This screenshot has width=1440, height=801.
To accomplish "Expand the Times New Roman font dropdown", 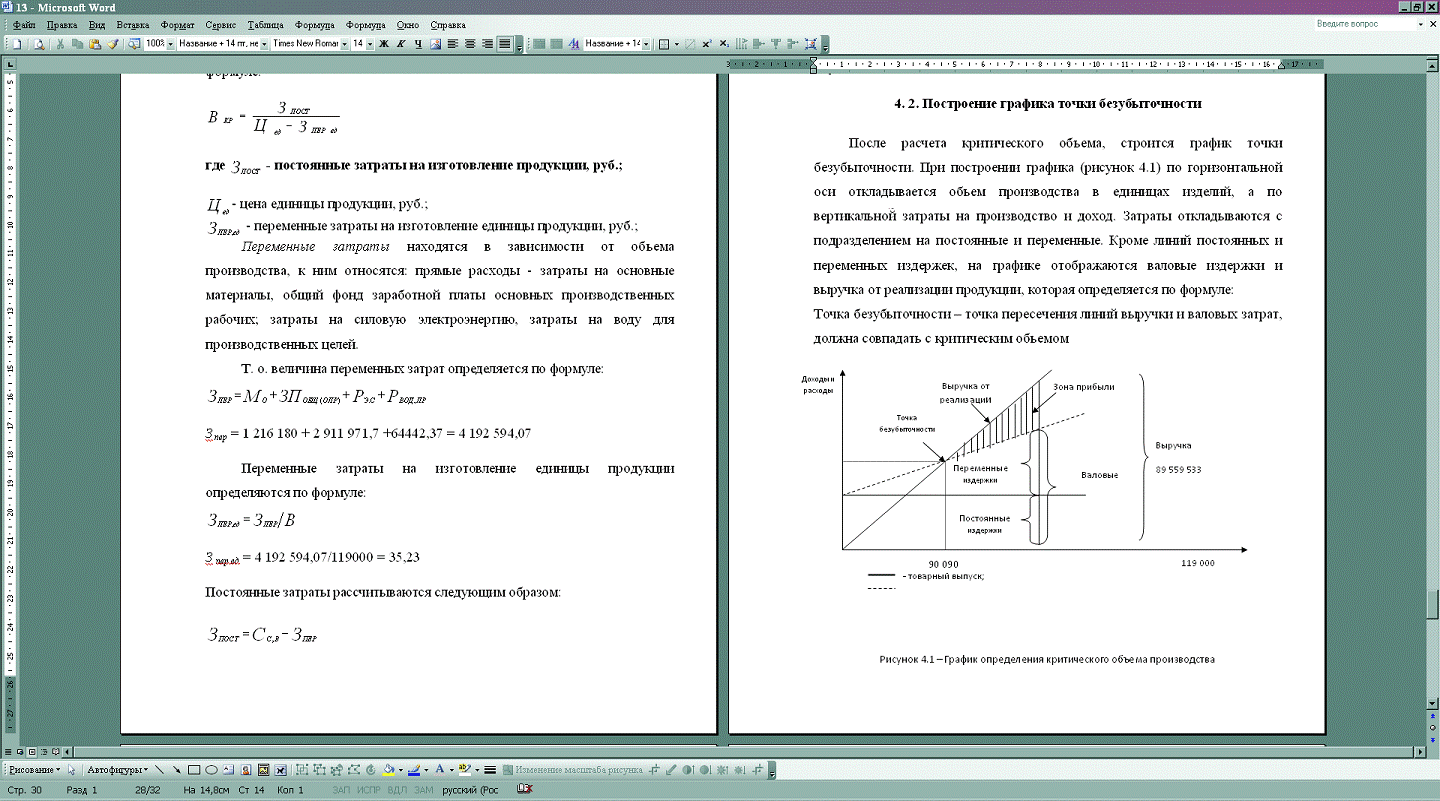I will [344, 44].
